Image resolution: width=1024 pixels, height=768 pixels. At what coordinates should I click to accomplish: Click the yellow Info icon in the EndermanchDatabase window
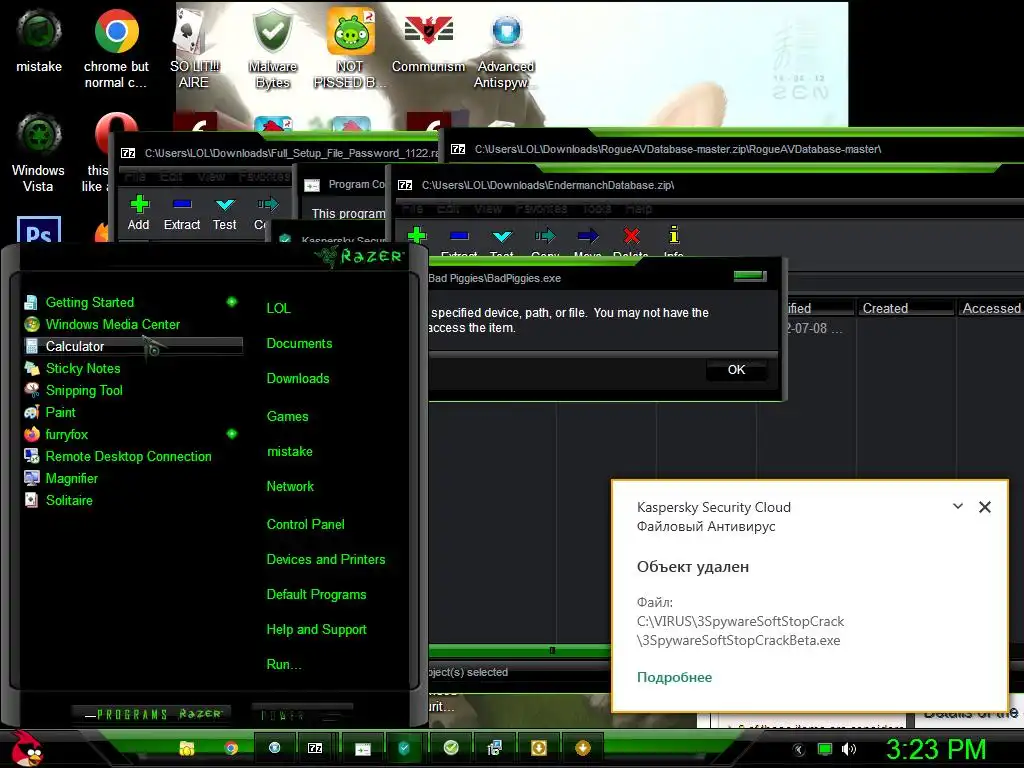coord(674,234)
